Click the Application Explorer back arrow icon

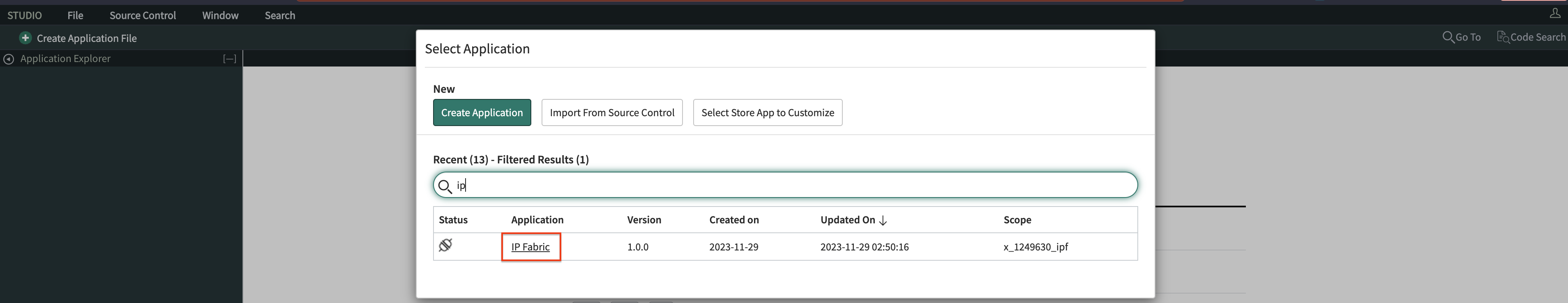pyautogui.click(x=9, y=59)
